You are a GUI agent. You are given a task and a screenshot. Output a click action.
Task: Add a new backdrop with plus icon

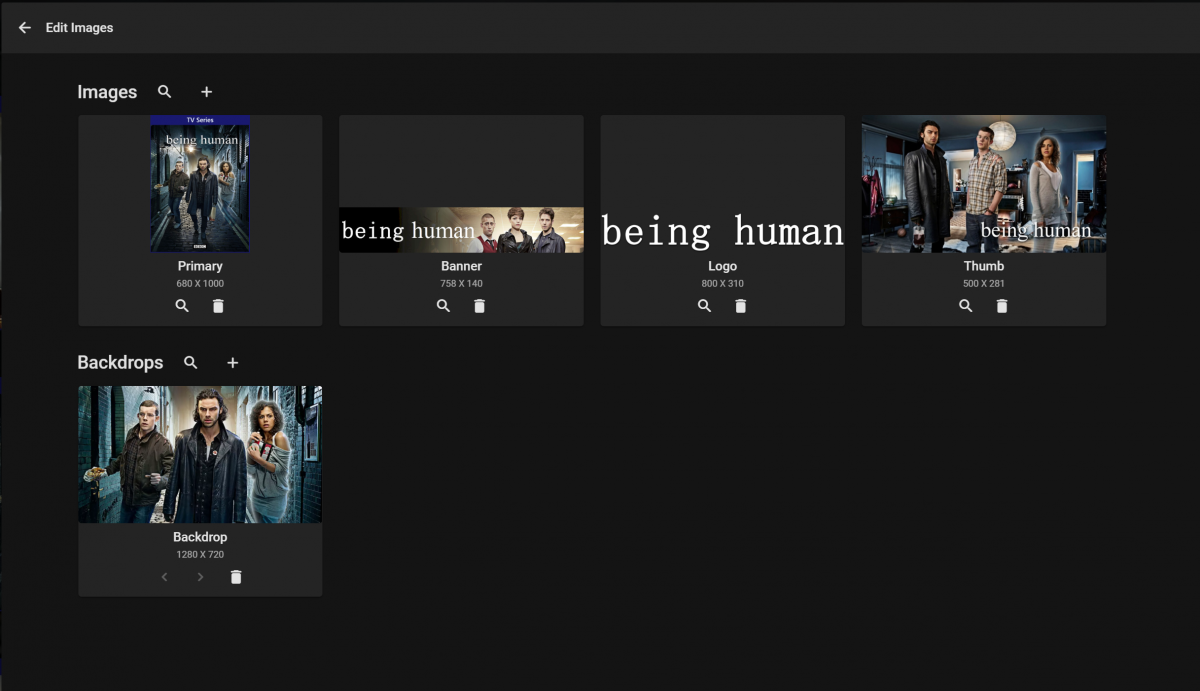coord(232,363)
